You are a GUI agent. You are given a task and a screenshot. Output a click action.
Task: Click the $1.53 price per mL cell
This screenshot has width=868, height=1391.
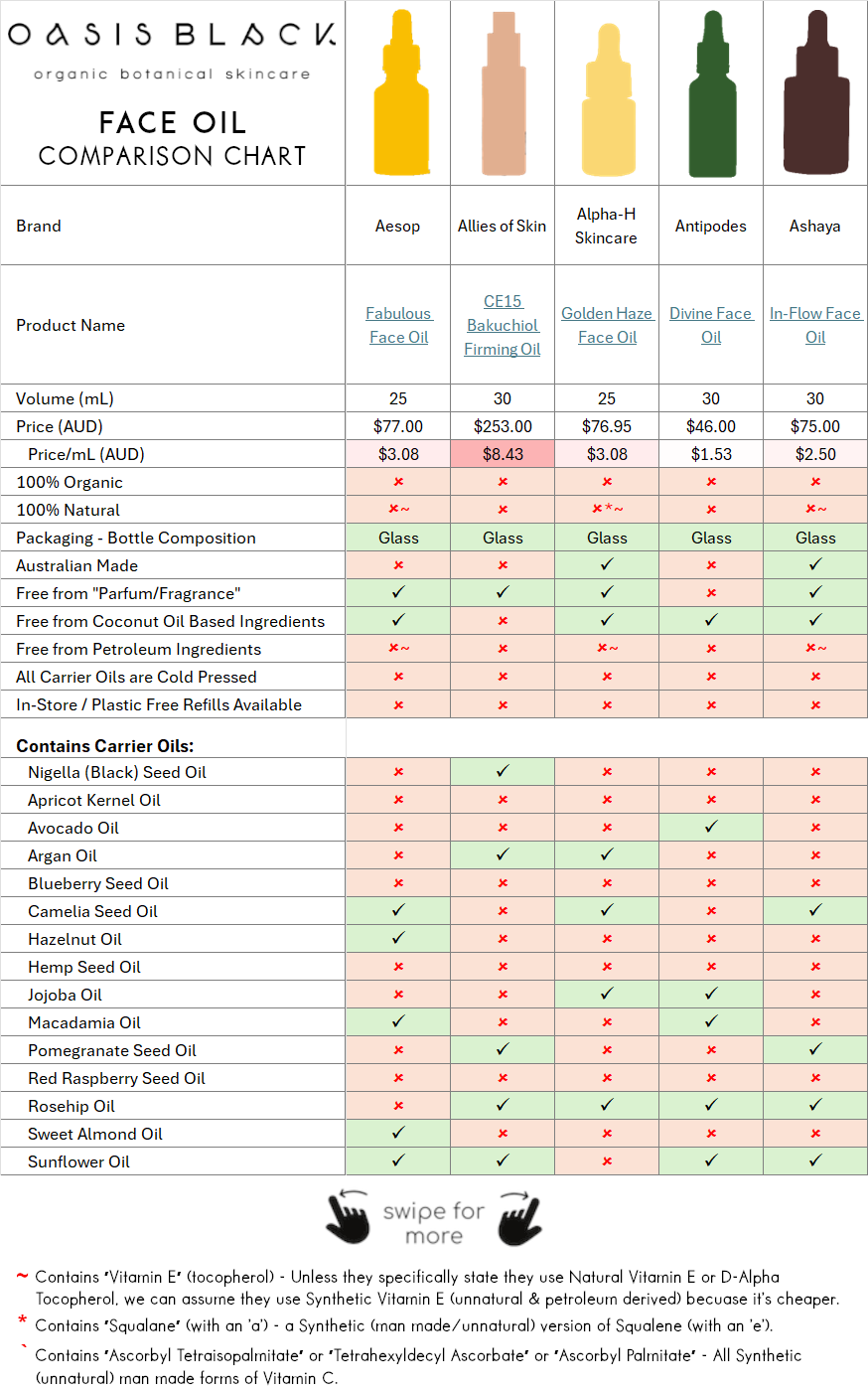(711, 454)
